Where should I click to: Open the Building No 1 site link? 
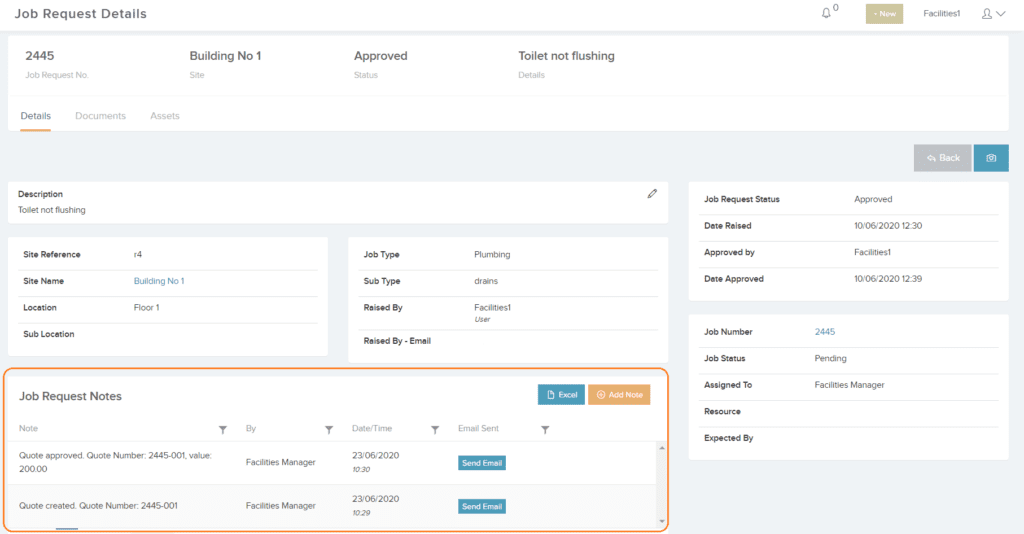pyautogui.click(x=159, y=281)
